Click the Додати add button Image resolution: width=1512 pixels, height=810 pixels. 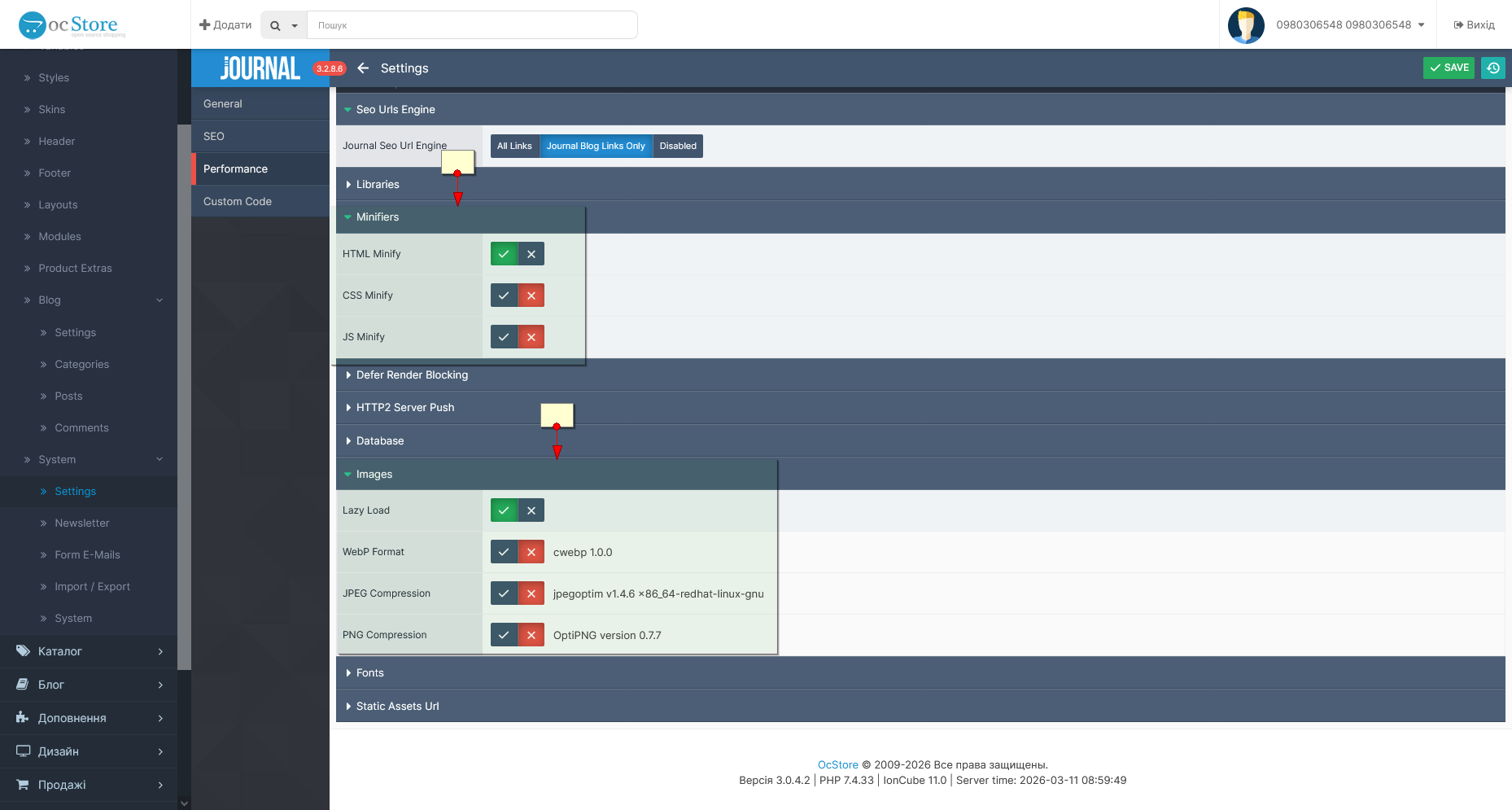click(x=225, y=25)
